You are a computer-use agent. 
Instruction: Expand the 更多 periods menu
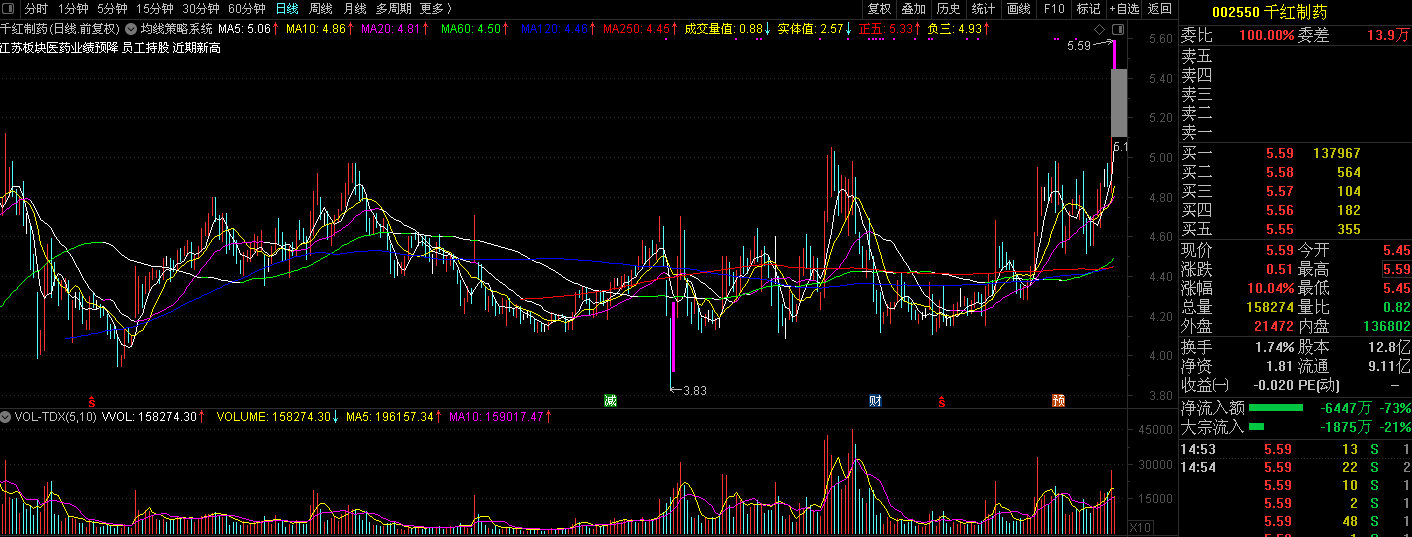436,9
